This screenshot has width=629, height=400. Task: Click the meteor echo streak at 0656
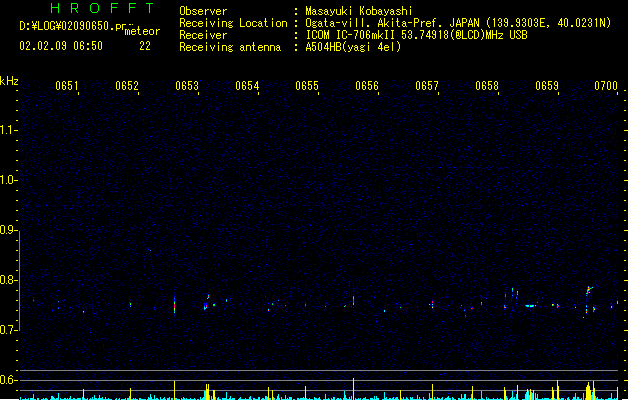pyautogui.click(x=353, y=299)
